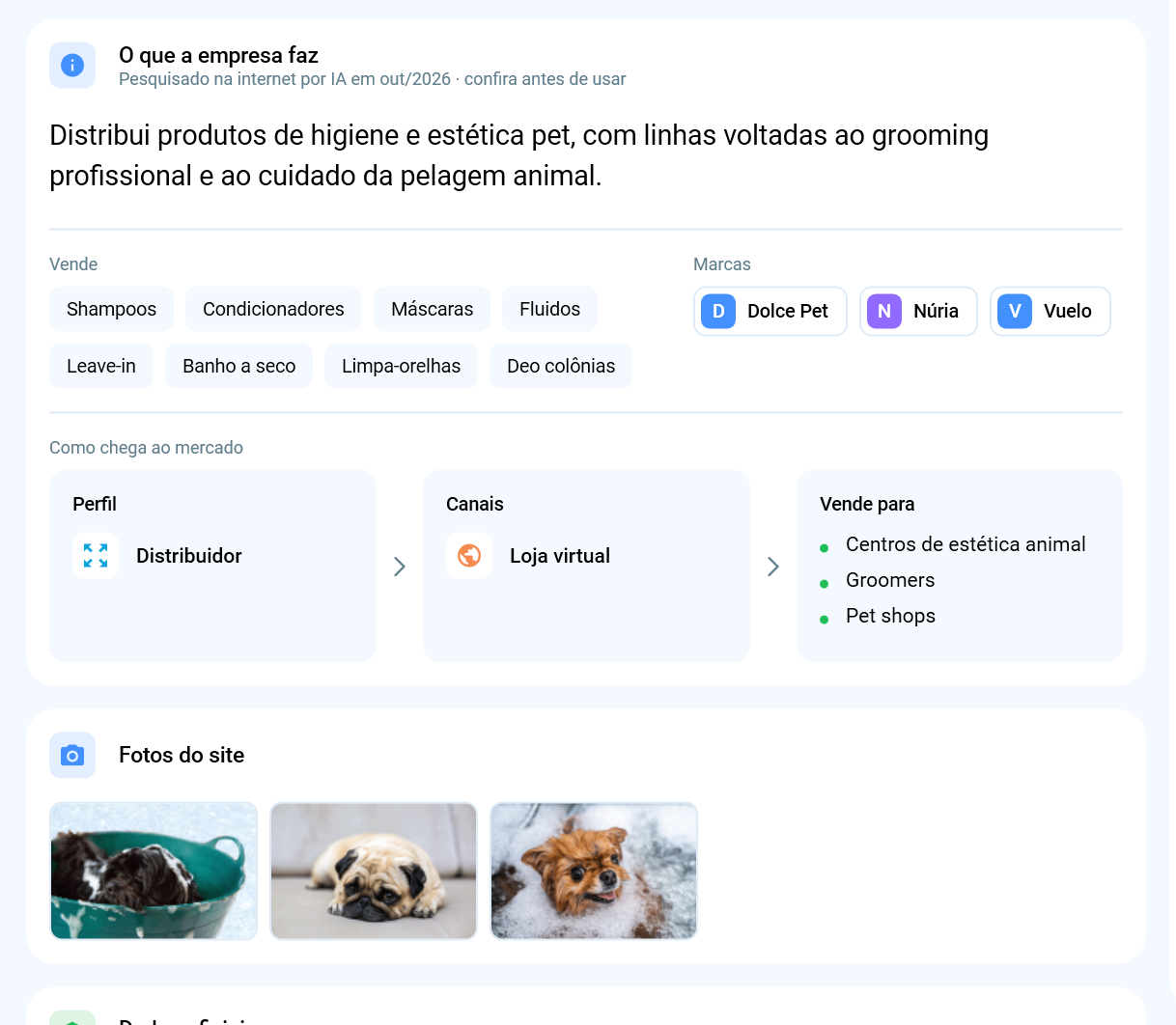1176x1025 pixels.
Task: Select the Banho a seco chip
Action: coord(238,366)
